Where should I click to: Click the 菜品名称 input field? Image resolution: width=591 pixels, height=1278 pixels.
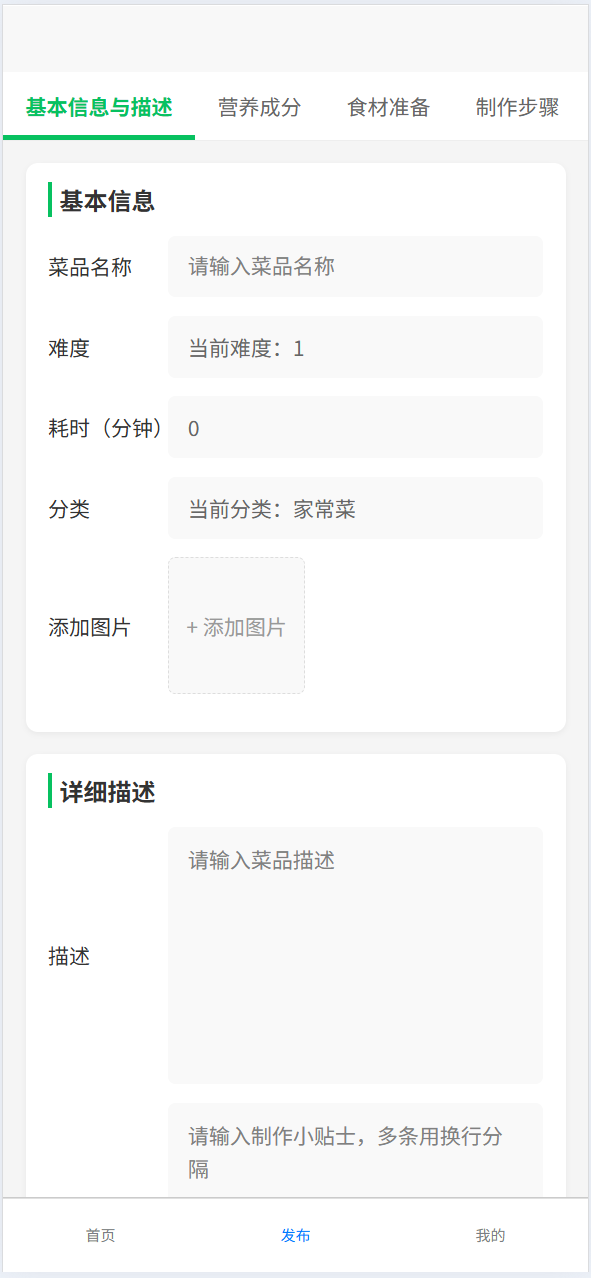(x=355, y=266)
